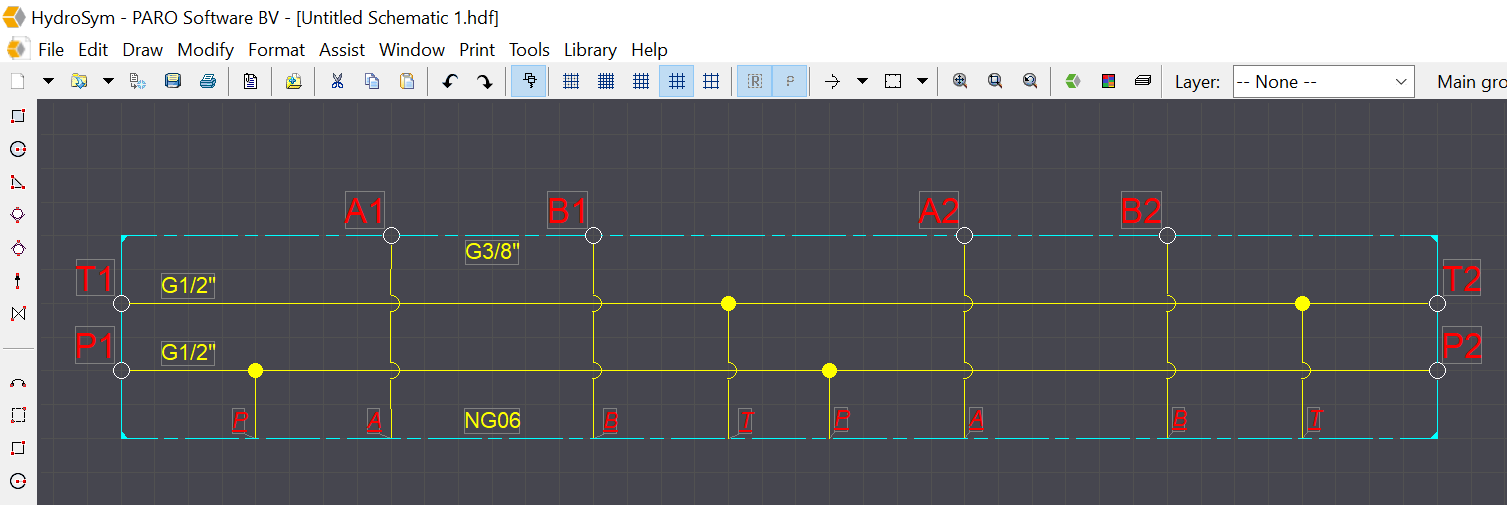Expand the dashed rectangle tool dropdown
1507x505 pixels.
(x=922, y=82)
